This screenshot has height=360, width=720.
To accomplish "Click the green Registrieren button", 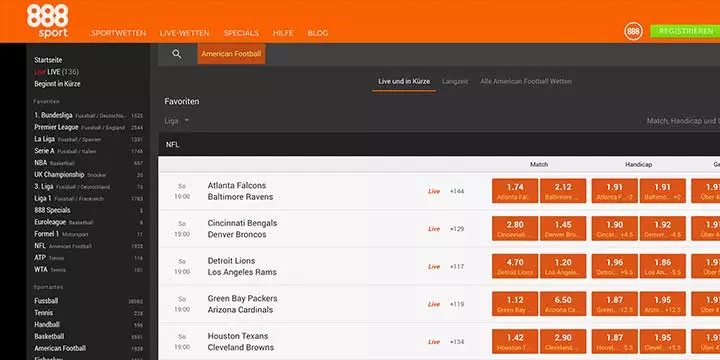I will pyautogui.click(x=685, y=31).
